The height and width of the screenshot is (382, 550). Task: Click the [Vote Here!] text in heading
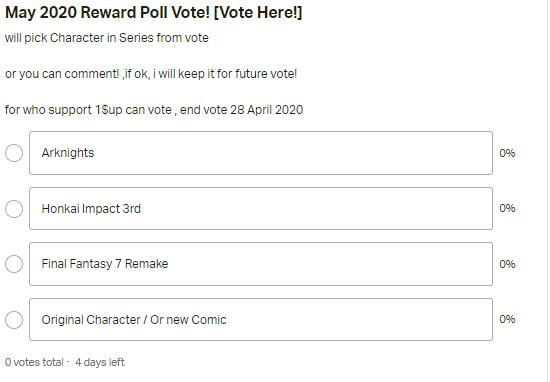(258, 13)
